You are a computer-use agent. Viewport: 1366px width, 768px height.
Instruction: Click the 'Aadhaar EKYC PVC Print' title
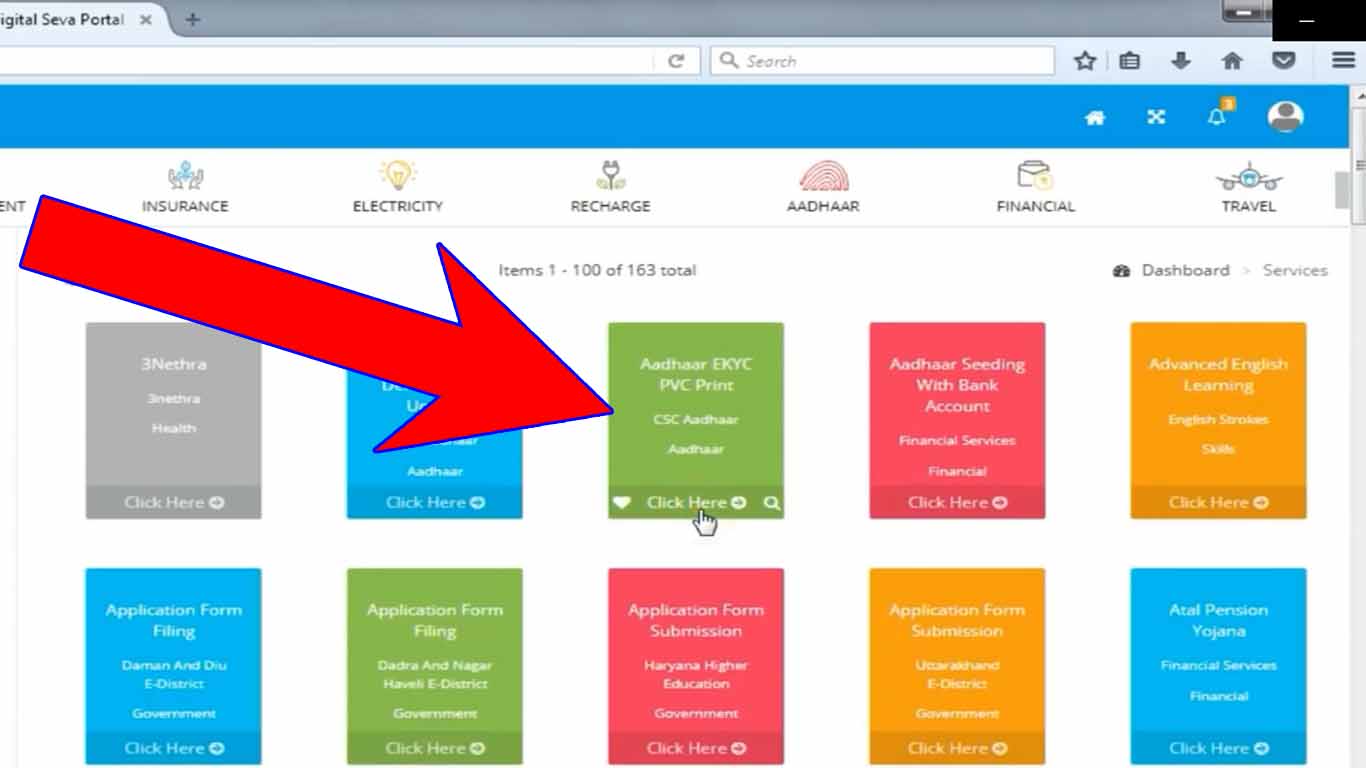pyautogui.click(x=696, y=374)
